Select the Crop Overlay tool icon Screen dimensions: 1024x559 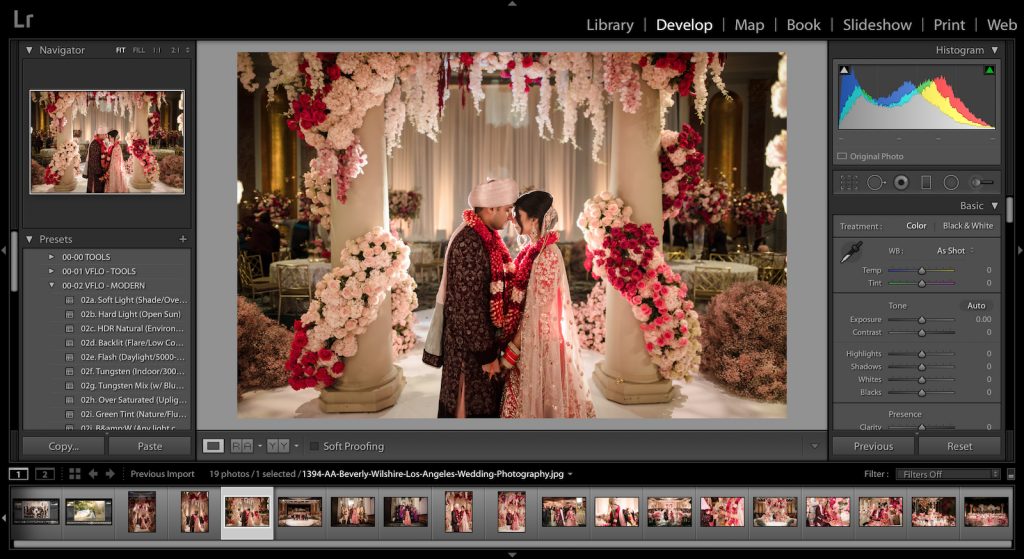click(849, 183)
